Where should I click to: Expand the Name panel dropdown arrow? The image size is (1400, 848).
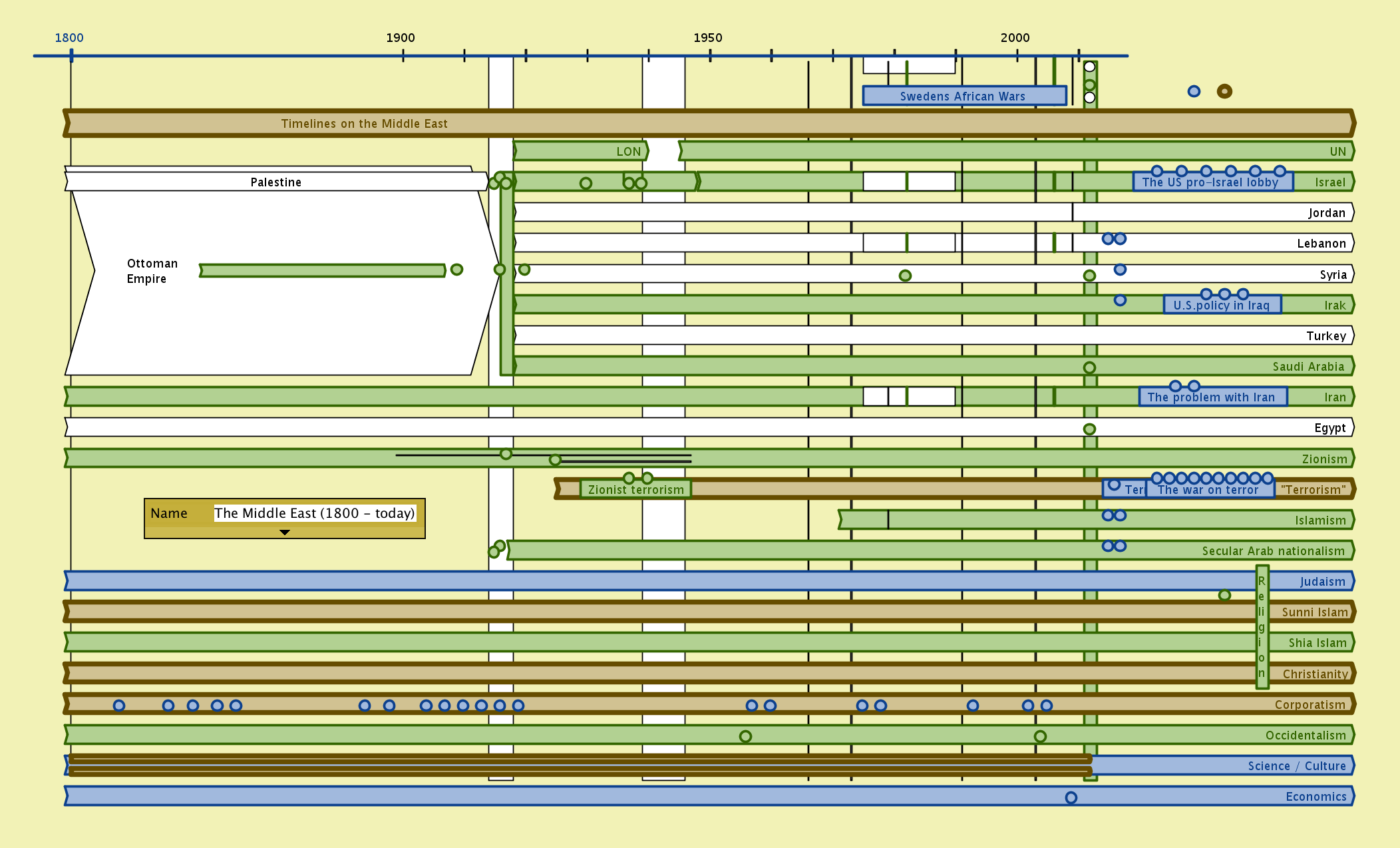285,532
